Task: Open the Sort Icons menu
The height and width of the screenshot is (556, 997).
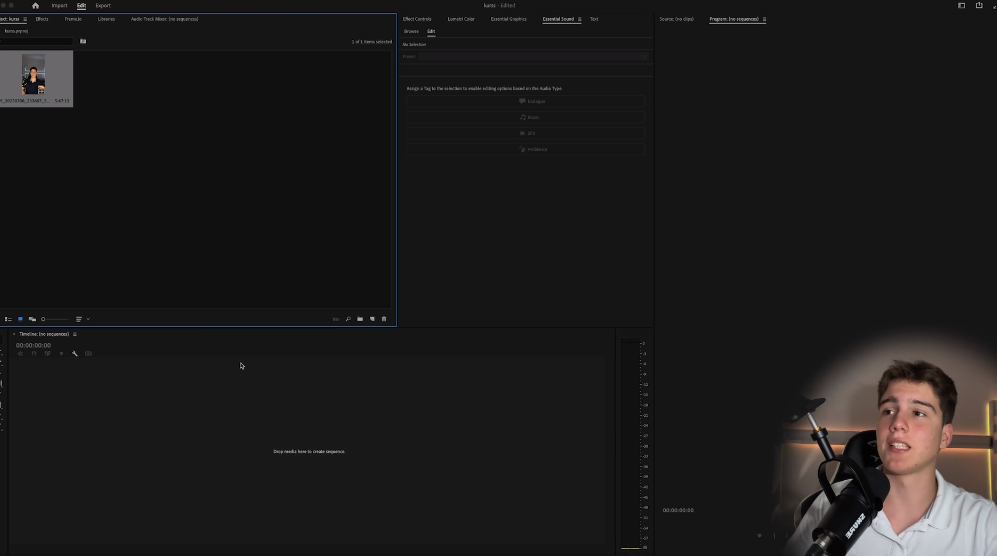Action: (x=79, y=319)
